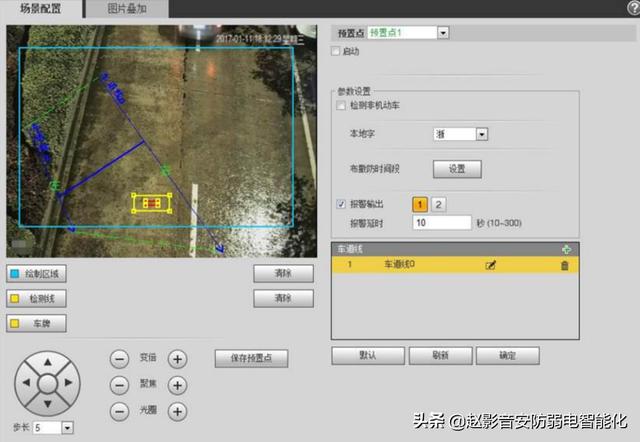Expand the 本地字 province dropdown
640x442 pixels.
click(x=482, y=134)
